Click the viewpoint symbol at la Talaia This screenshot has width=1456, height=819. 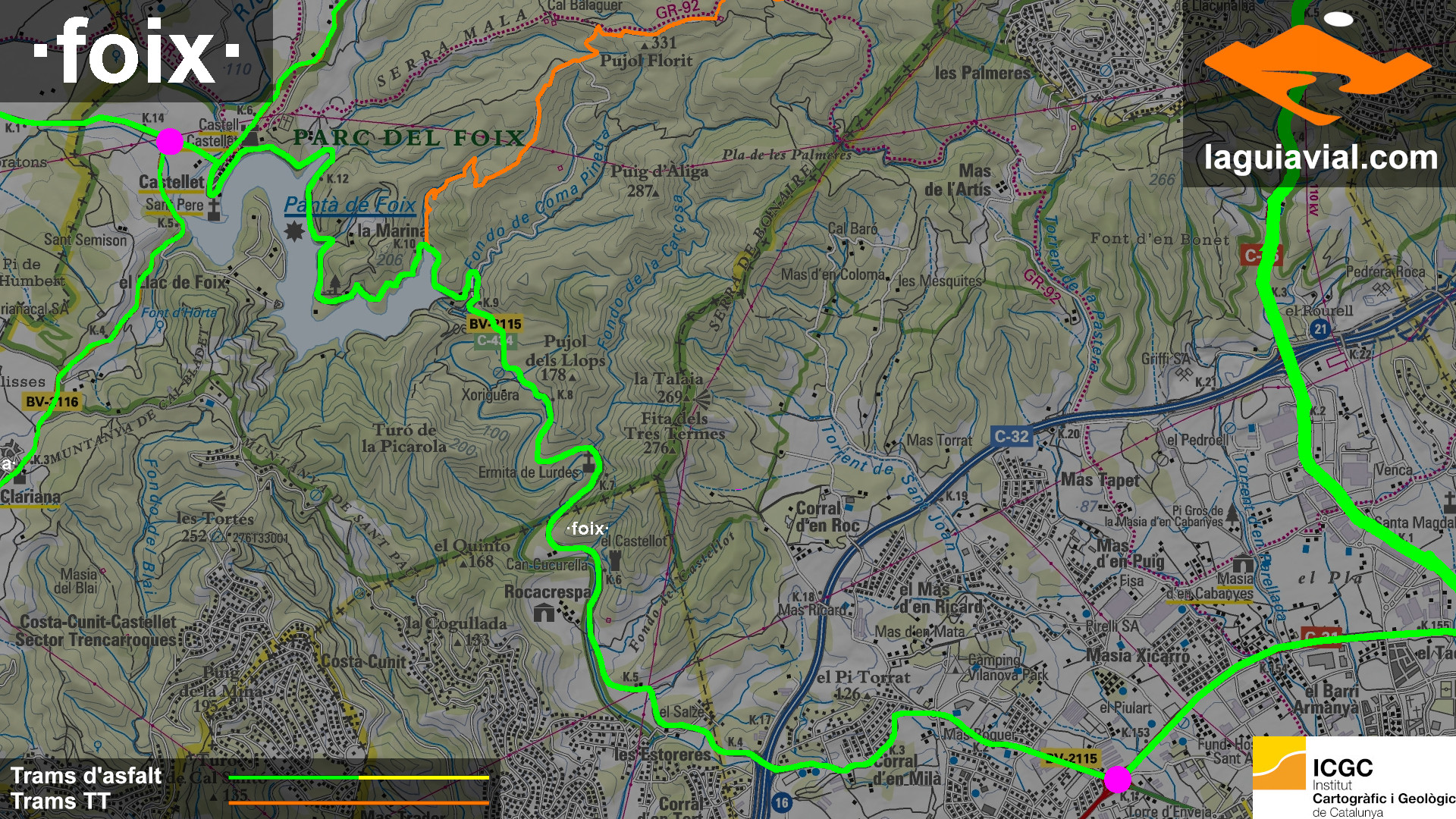pyautogui.click(x=703, y=399)
